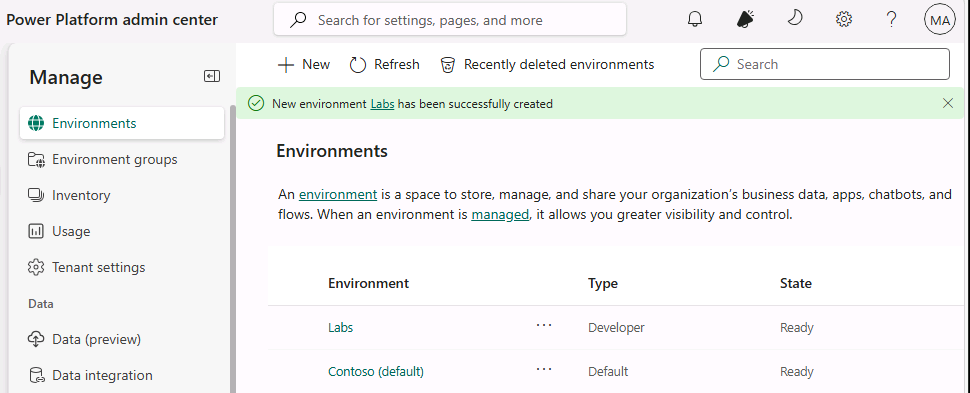Open more options for Contoso (default) row
970x393 pixels.
coord(544,369)
